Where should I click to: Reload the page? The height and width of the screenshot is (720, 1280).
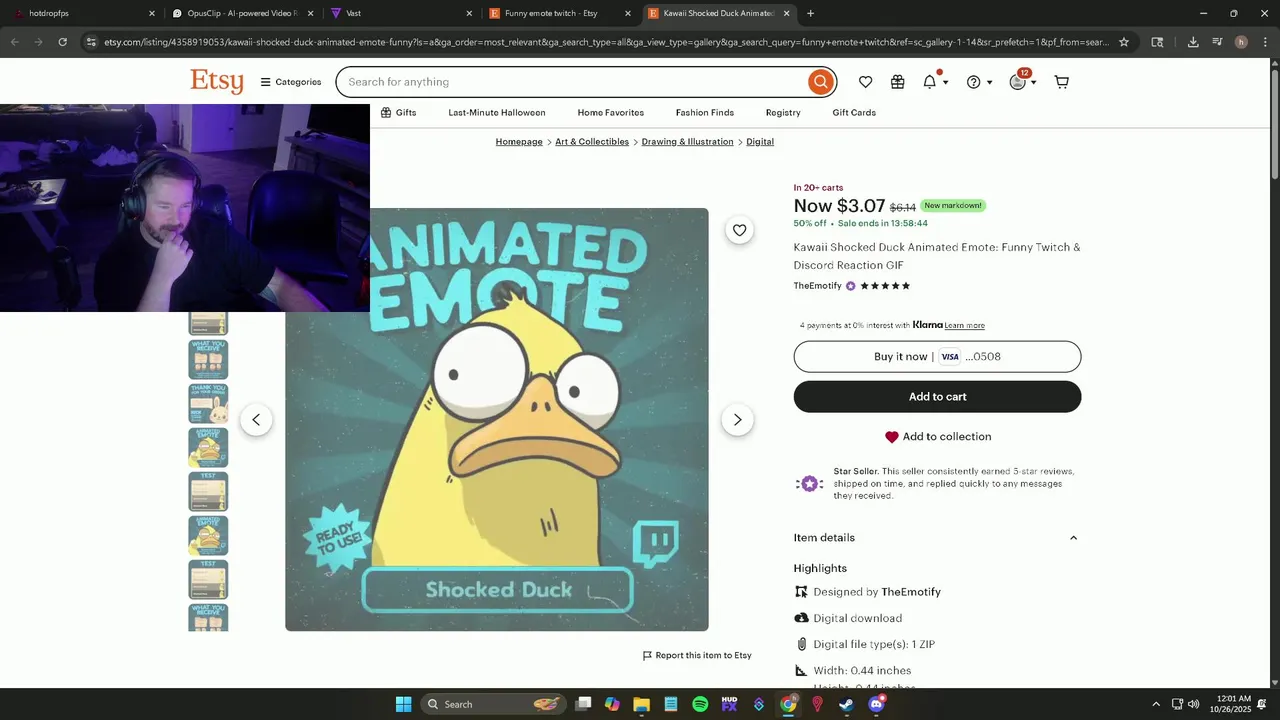tap(62, 42)
